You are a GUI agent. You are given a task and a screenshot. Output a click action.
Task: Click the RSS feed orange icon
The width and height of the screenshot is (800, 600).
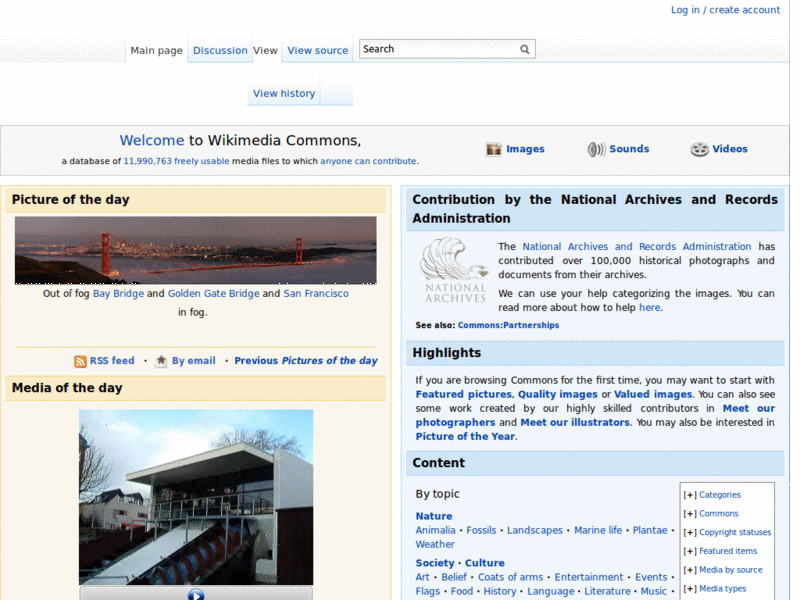point(80,361)
